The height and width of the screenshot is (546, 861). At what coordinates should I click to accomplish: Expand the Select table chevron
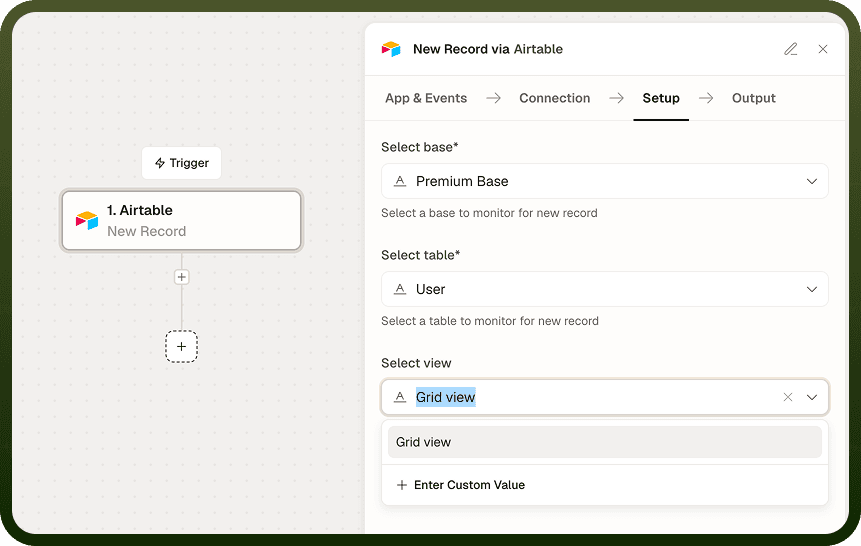click(812, 289)
